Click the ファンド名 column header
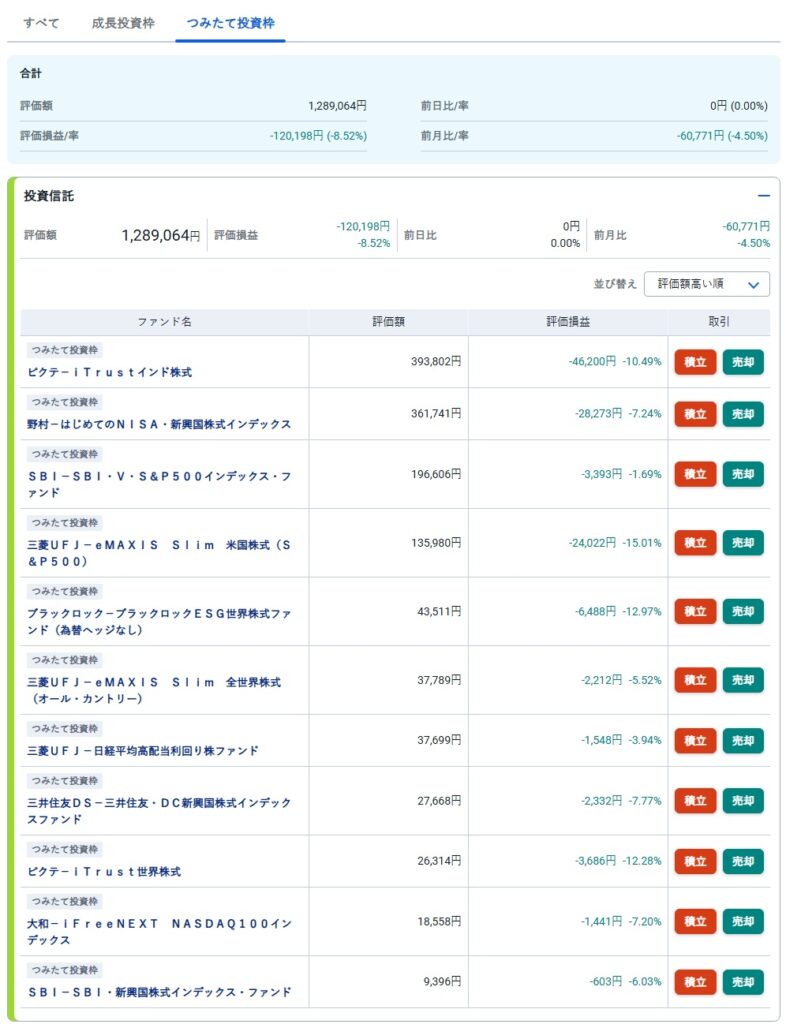This screenshot has height=1024, width=786. point(165,322)
